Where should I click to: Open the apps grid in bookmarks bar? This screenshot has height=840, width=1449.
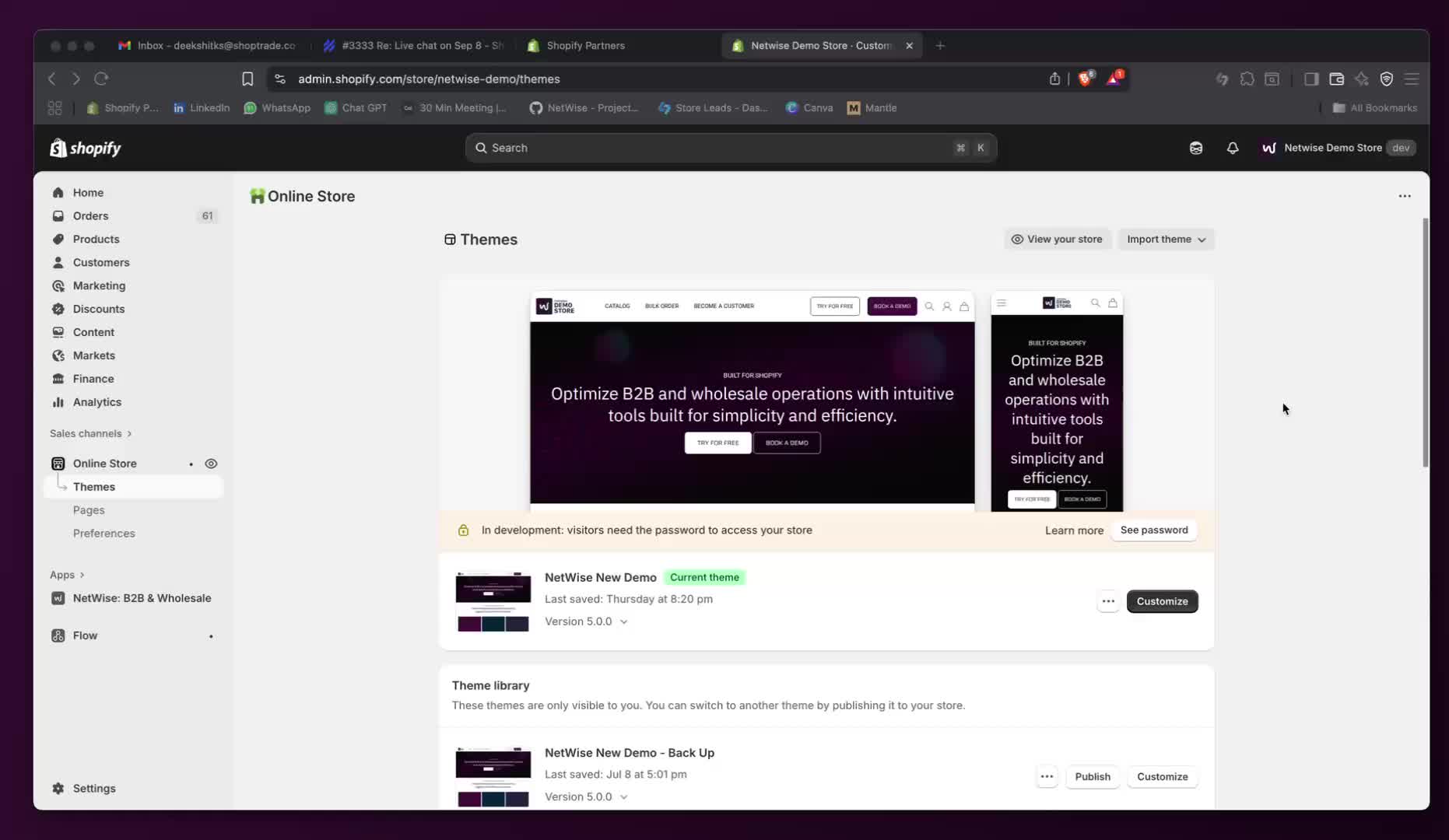54,108
